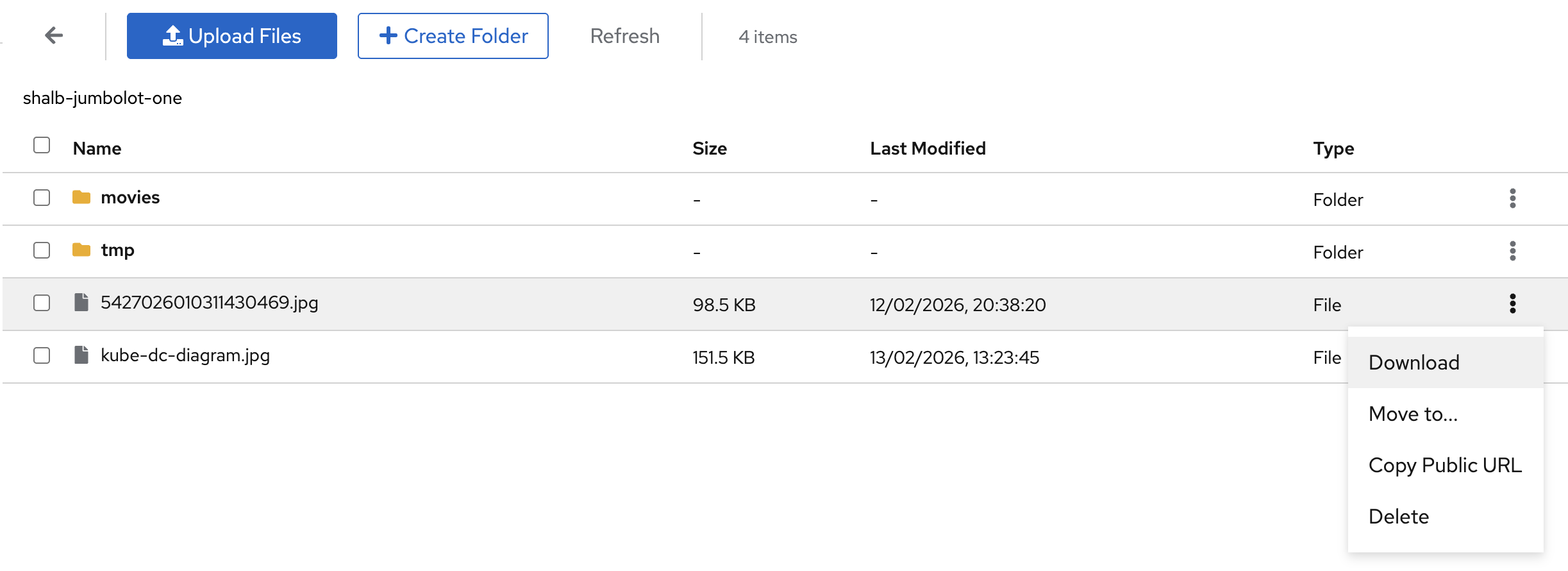
Task: Click file icon beside kube-dc-diagram.jpg
Action: point(81,355)
